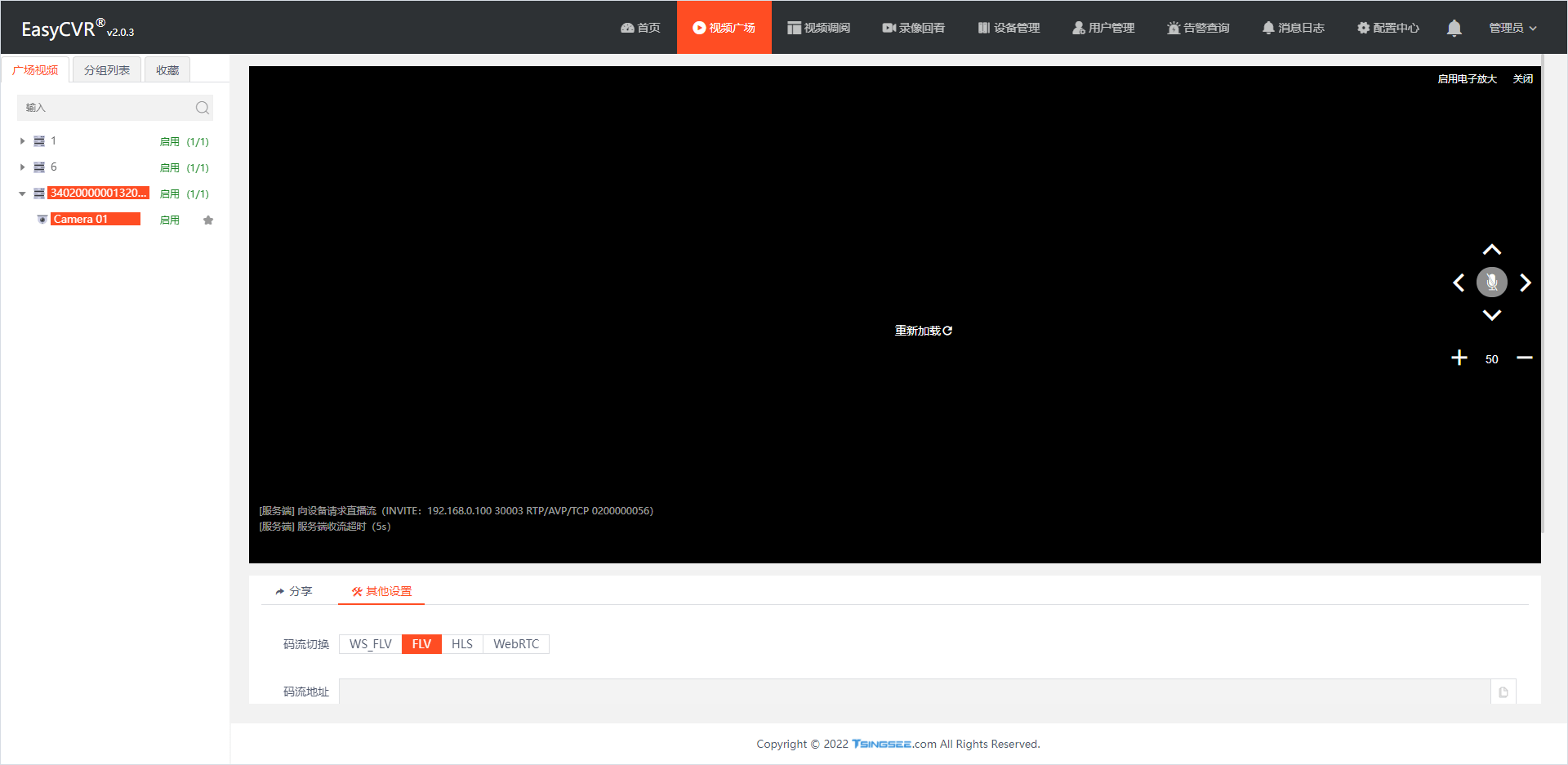Click 启用 status of device 1
1568x765 pixels.
[x=170, y=142]
